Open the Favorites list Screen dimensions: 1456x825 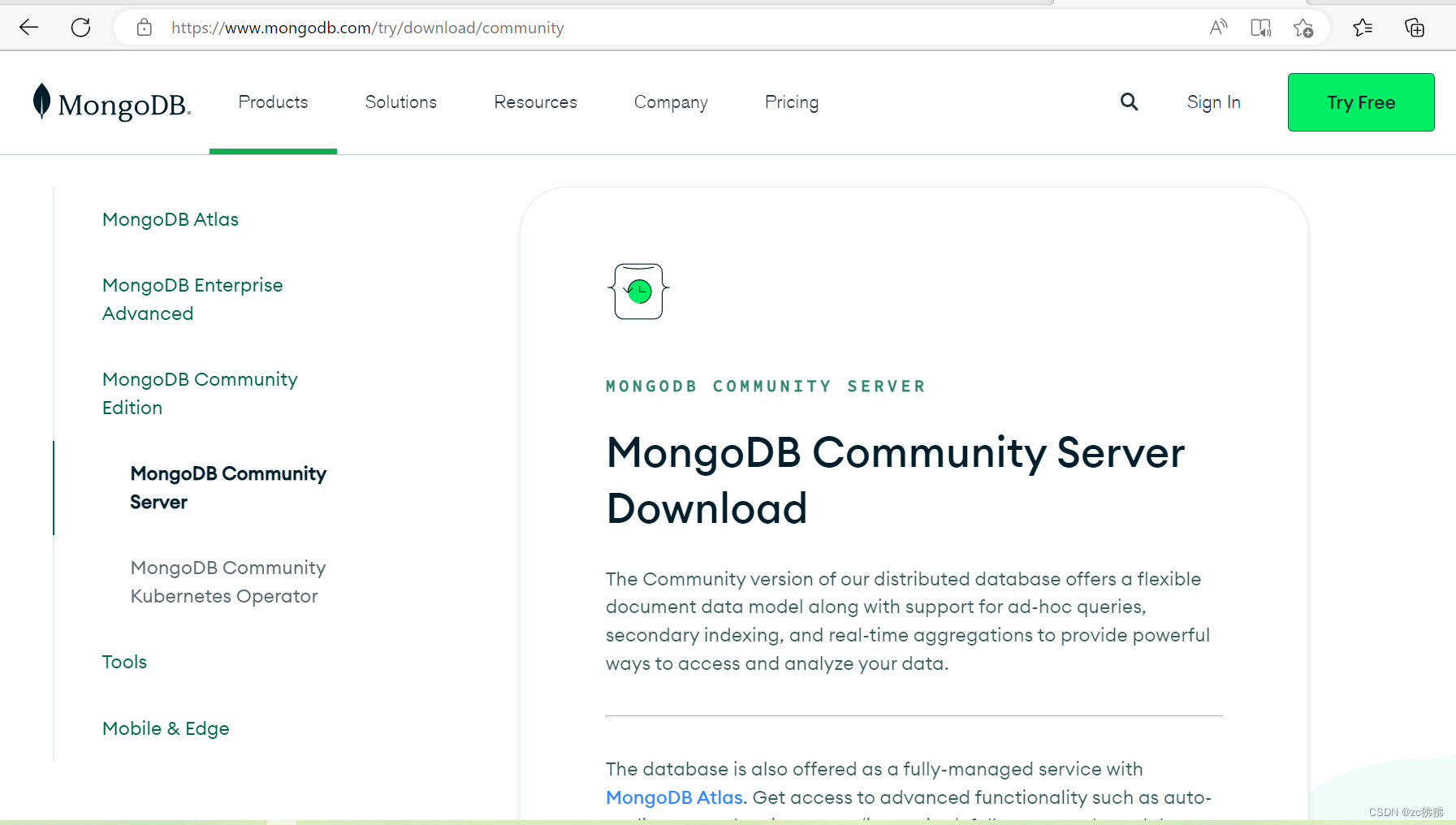(1363, 27)
